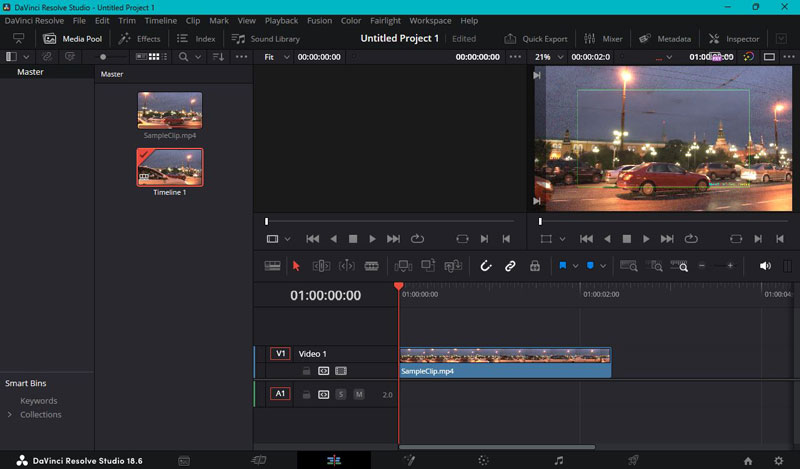Open the Color page icon

coord(483,460)
